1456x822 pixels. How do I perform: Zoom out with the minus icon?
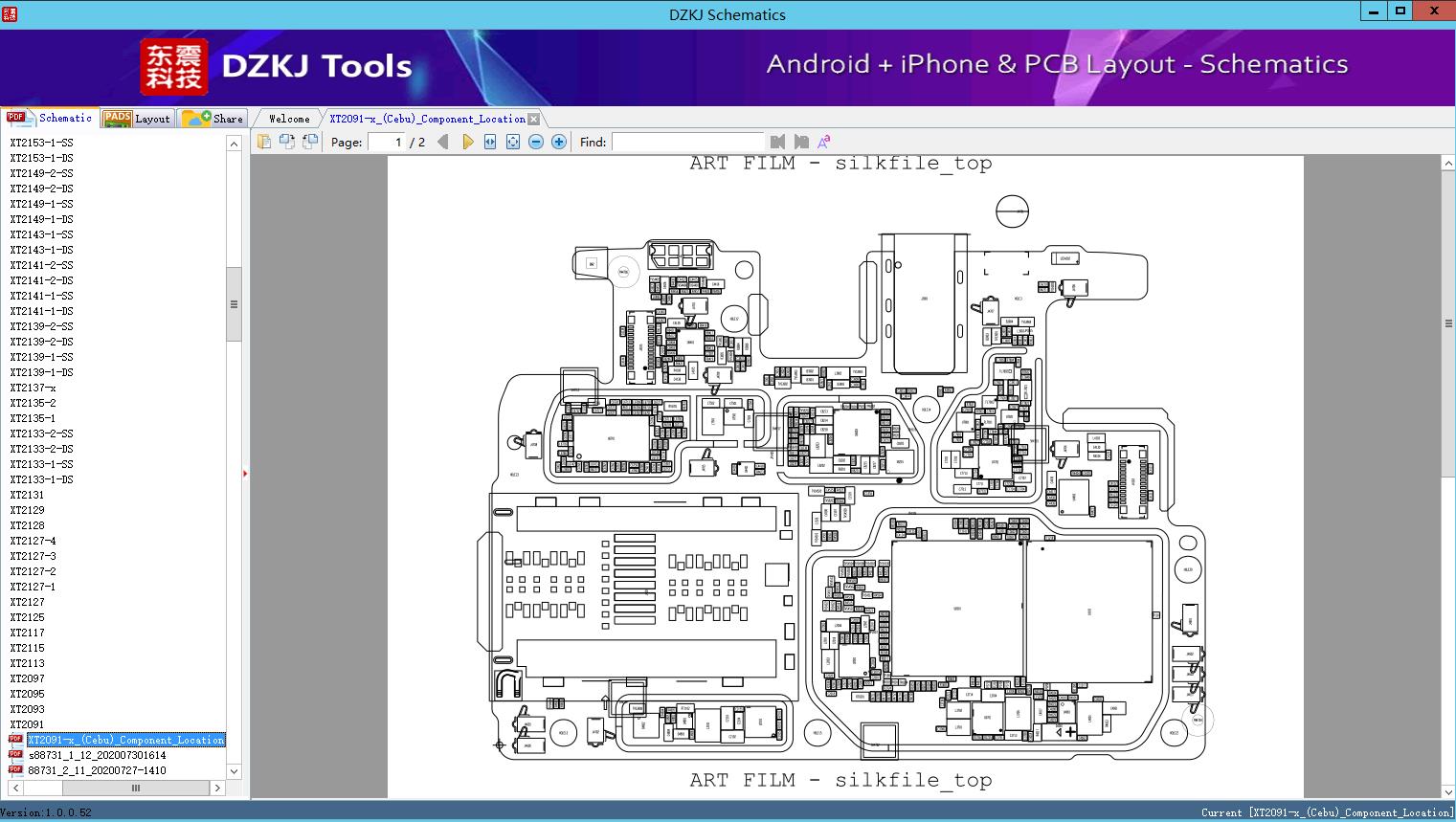pos(536,142)
